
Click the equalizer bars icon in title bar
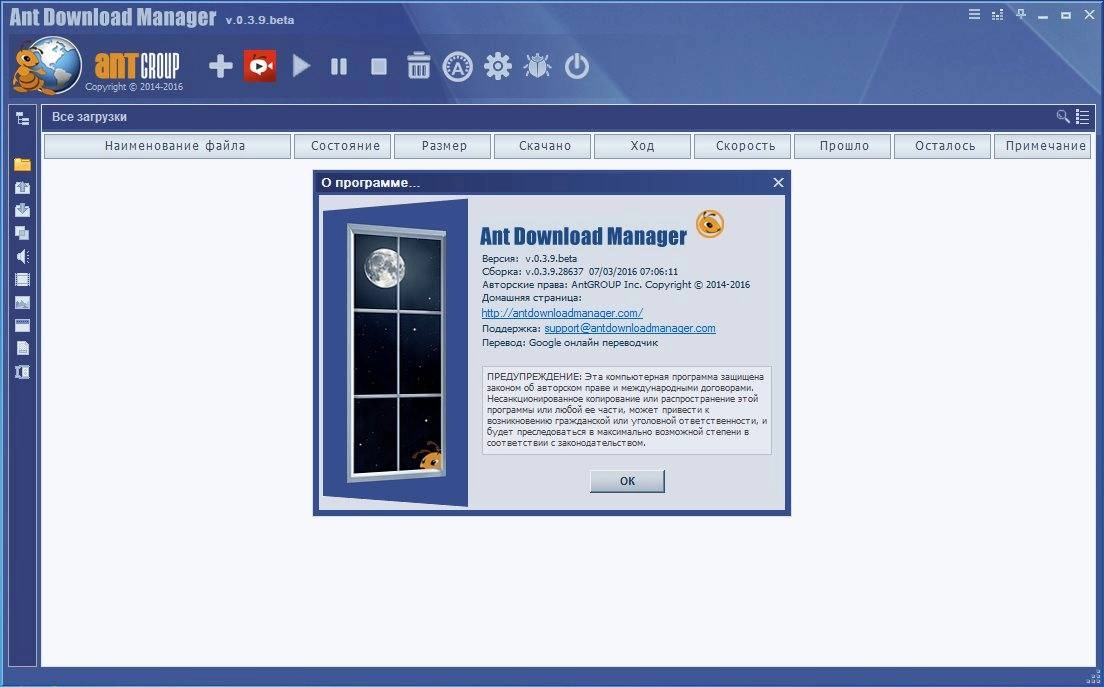(x=998, y=14)
